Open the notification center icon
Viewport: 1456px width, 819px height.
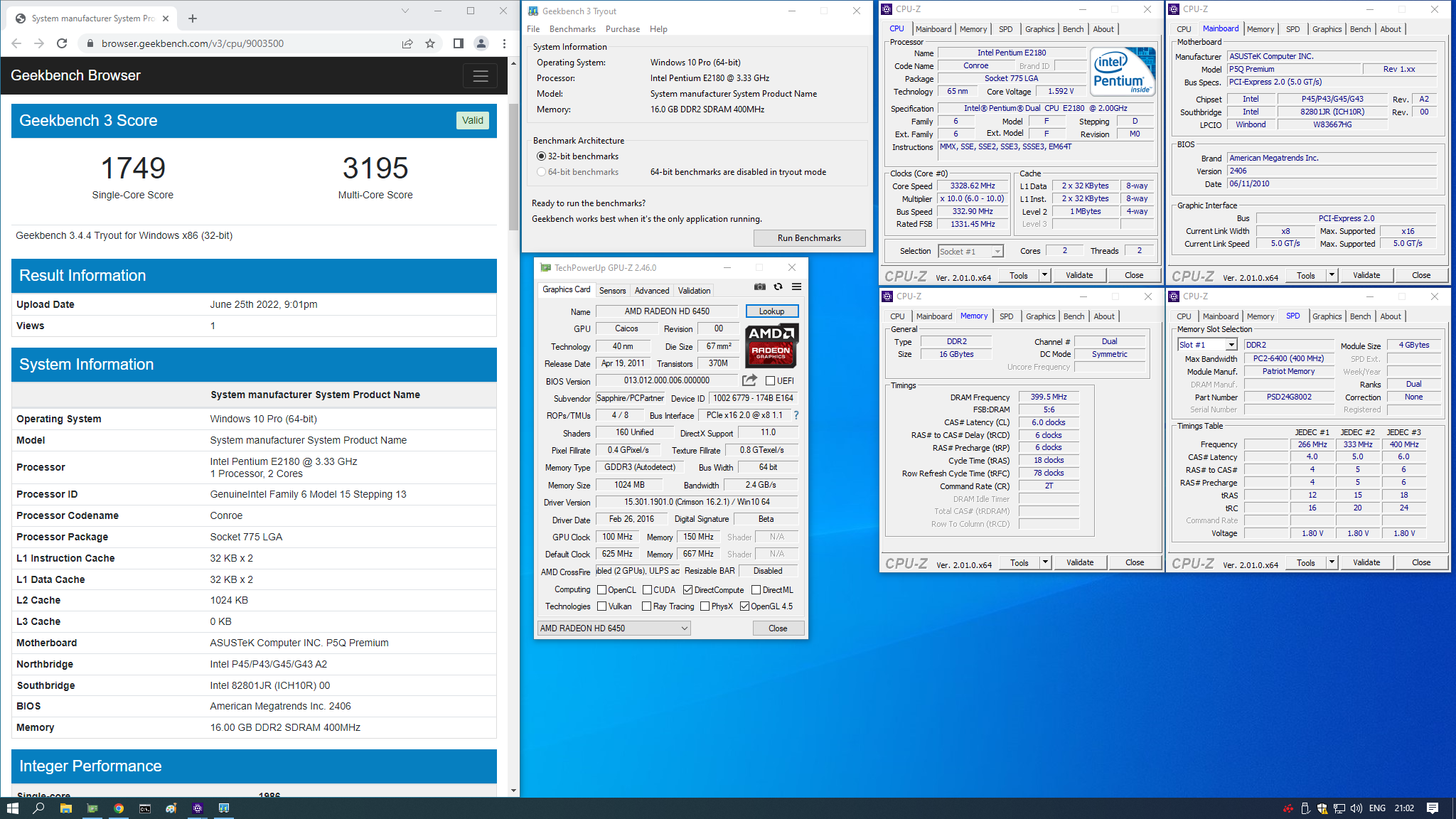pyautogui.click(x=1433, y=808)
